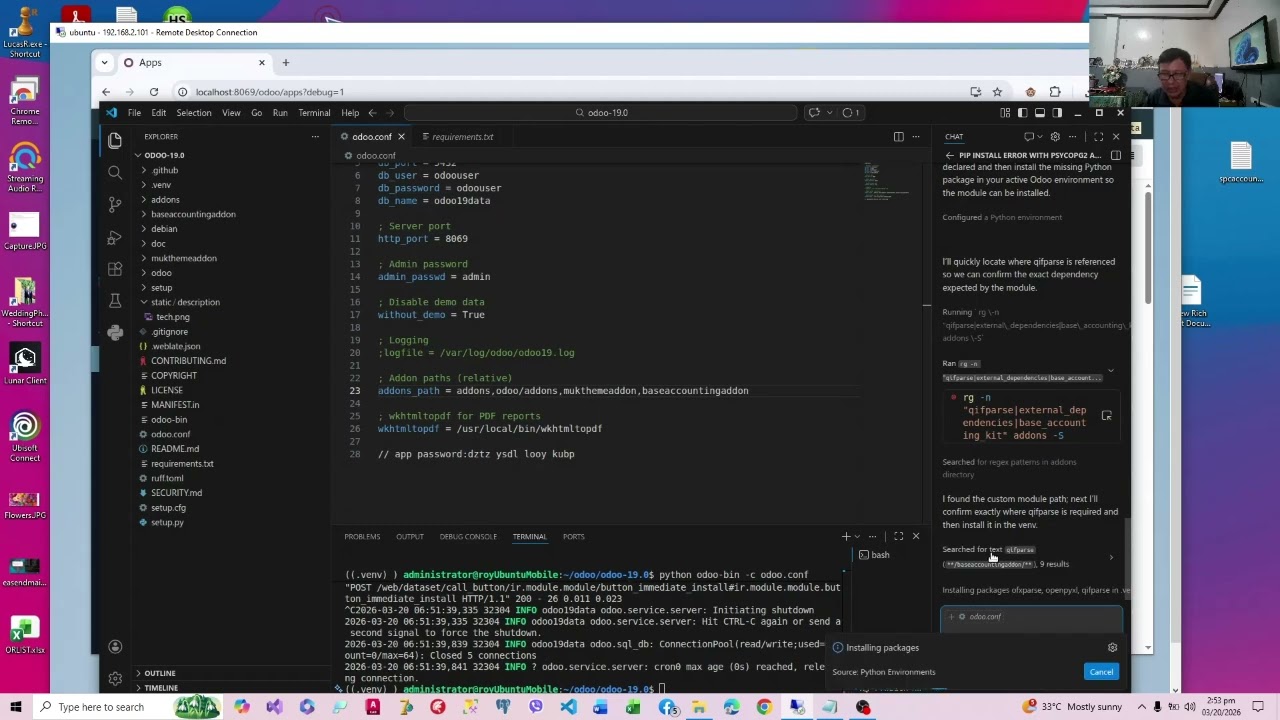This screenshot has height=720, width=1280.
Task: Switch to the PORTS tab
Action: 573,537
